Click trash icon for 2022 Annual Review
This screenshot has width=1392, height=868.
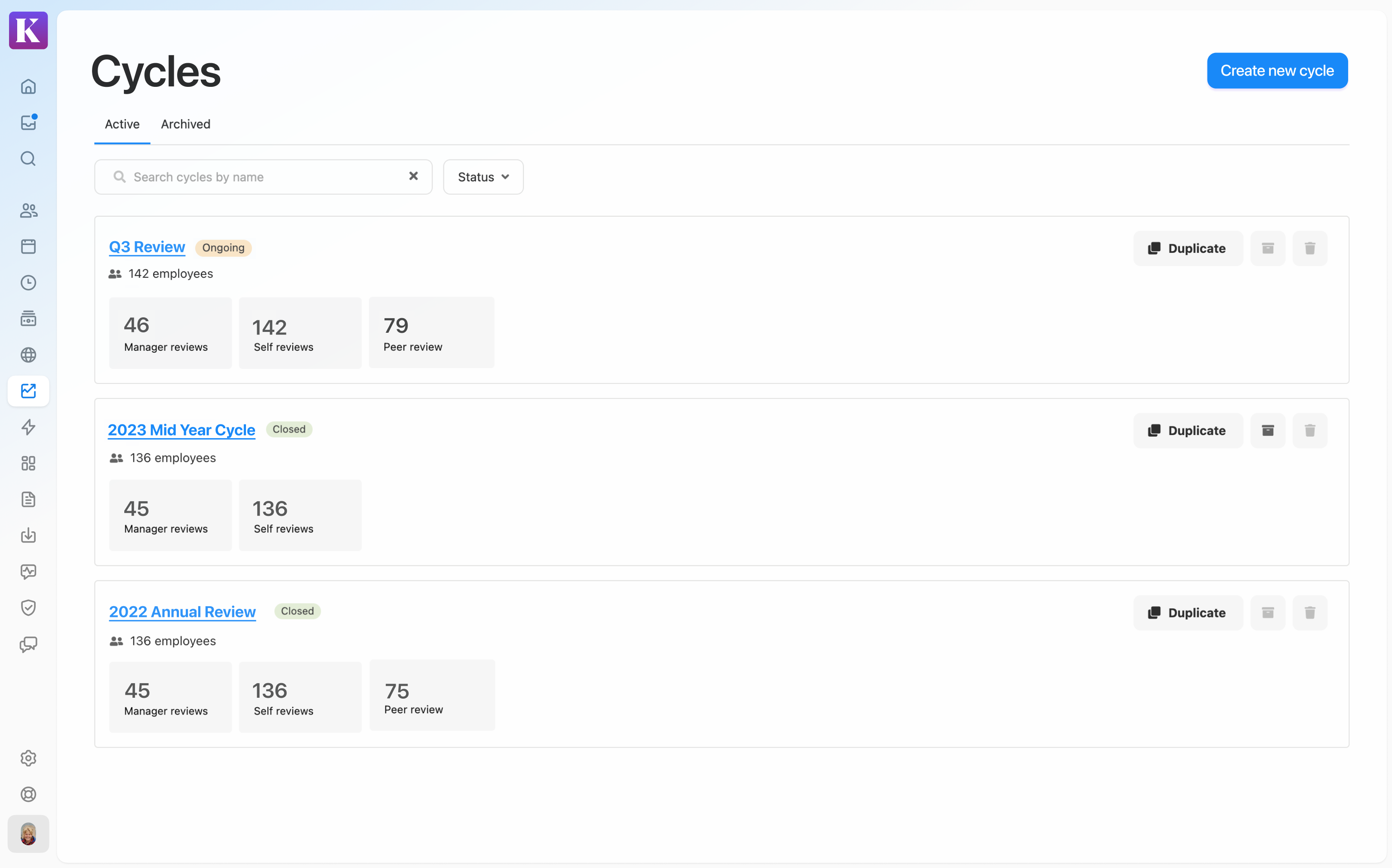coord(1309,613)
